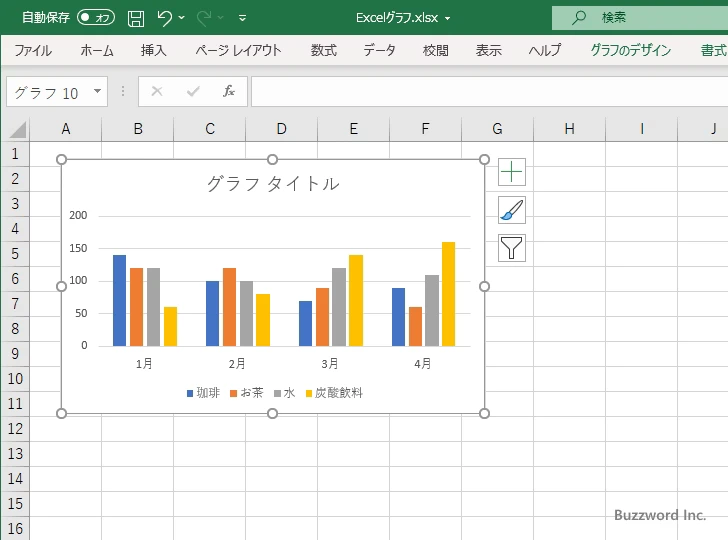Click the chart's top-right resize handle
The width and height of the screenshot is (728, 540).
tap(484, 160)
